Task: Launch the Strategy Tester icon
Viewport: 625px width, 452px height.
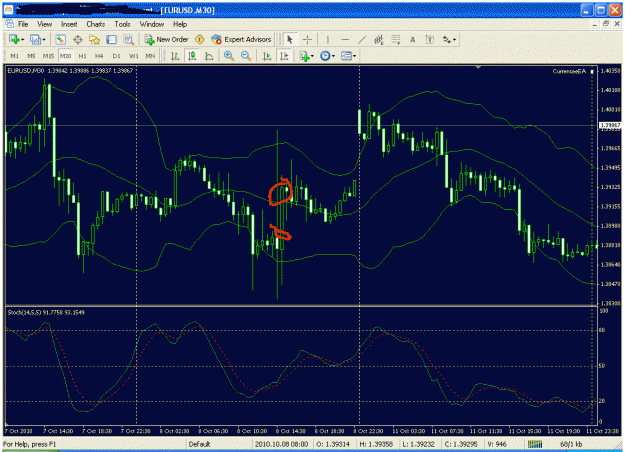Action: (x=128, y=39)
